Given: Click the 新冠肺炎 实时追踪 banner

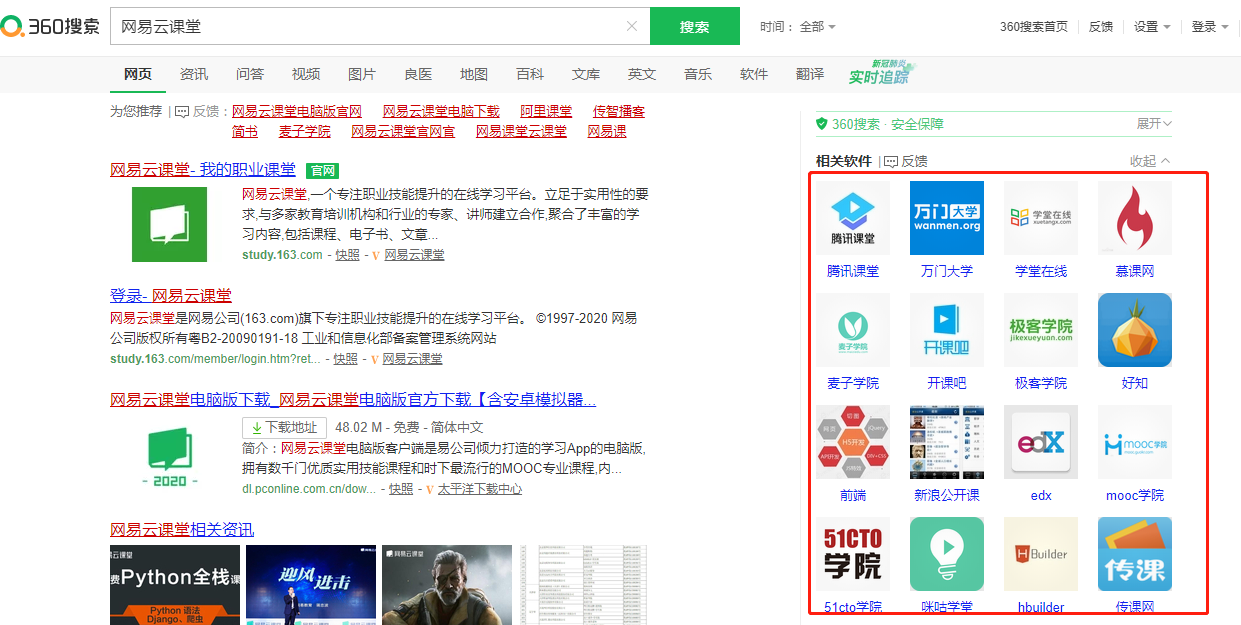Looking at the screenshot, I should click(881, 73).
